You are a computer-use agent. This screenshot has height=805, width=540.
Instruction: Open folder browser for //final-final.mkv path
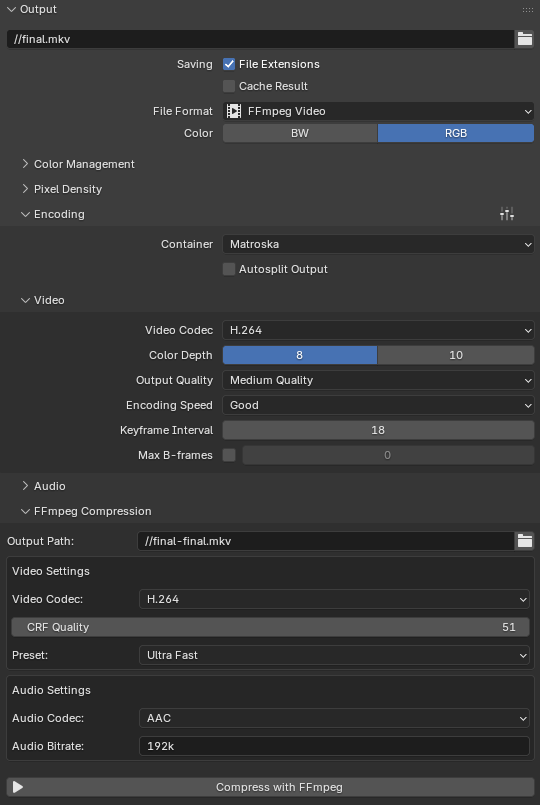tap(524, 541)
